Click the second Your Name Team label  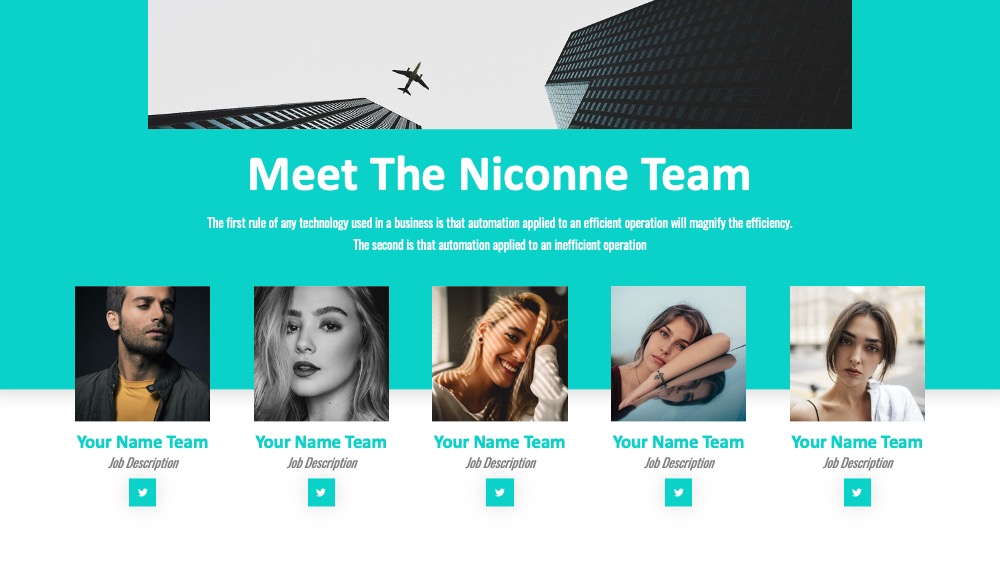[x=321, y=442]
